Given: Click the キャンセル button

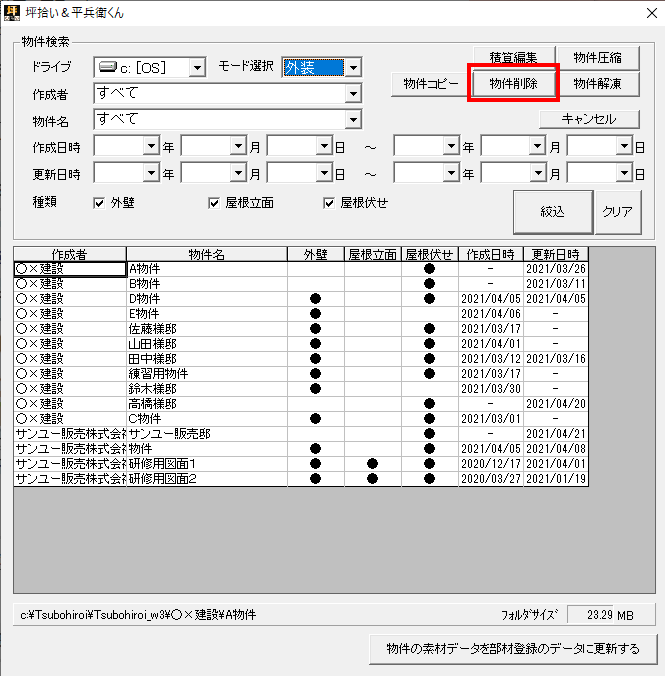Looking at the screenshot, I should pos(589,119).
